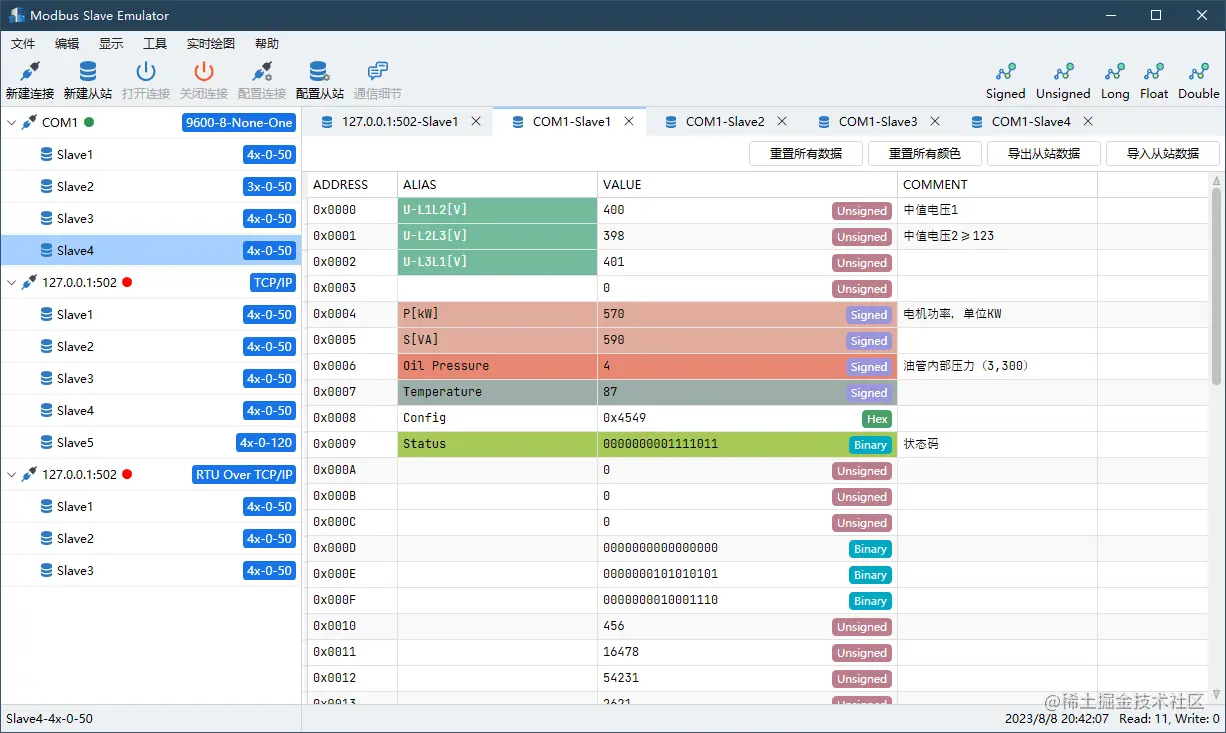Click the 新建从站 toolbar icon
Image resolution: width=1226 pixels, height=733 pixels.
click(88, 72)
